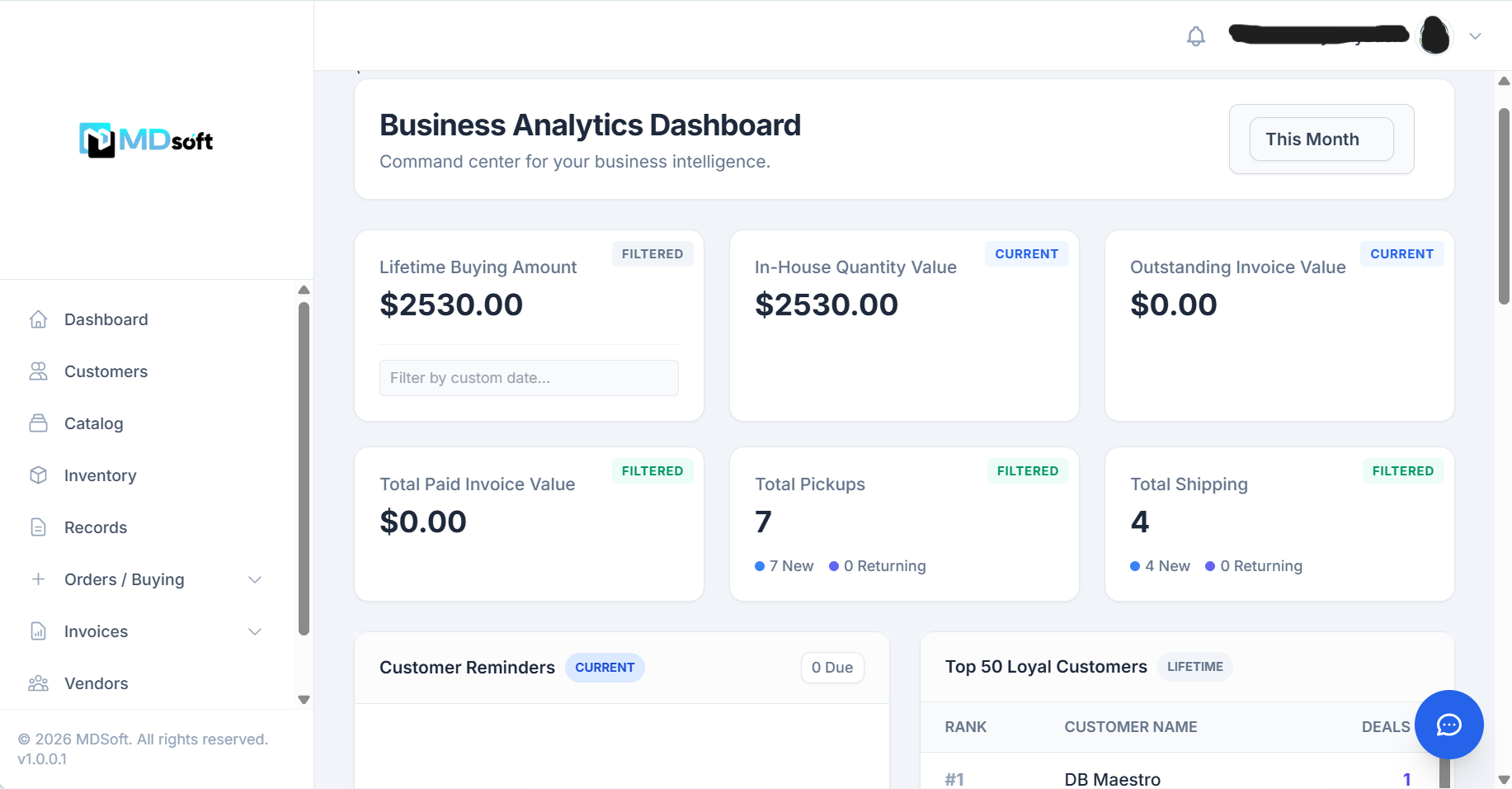Open notifications bell

[x=1196, y=36]
